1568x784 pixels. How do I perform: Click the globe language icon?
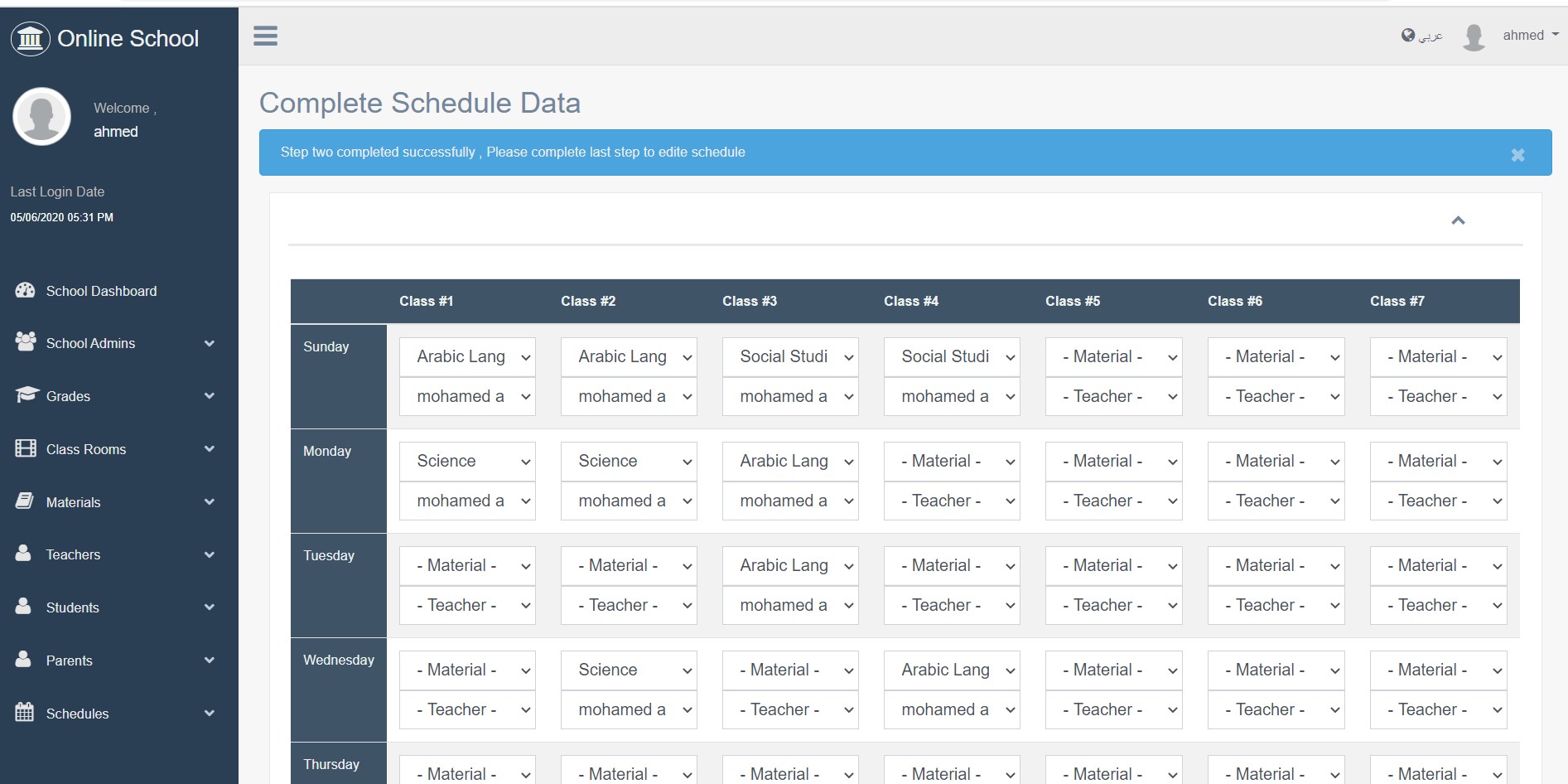tap(1407, 35)
